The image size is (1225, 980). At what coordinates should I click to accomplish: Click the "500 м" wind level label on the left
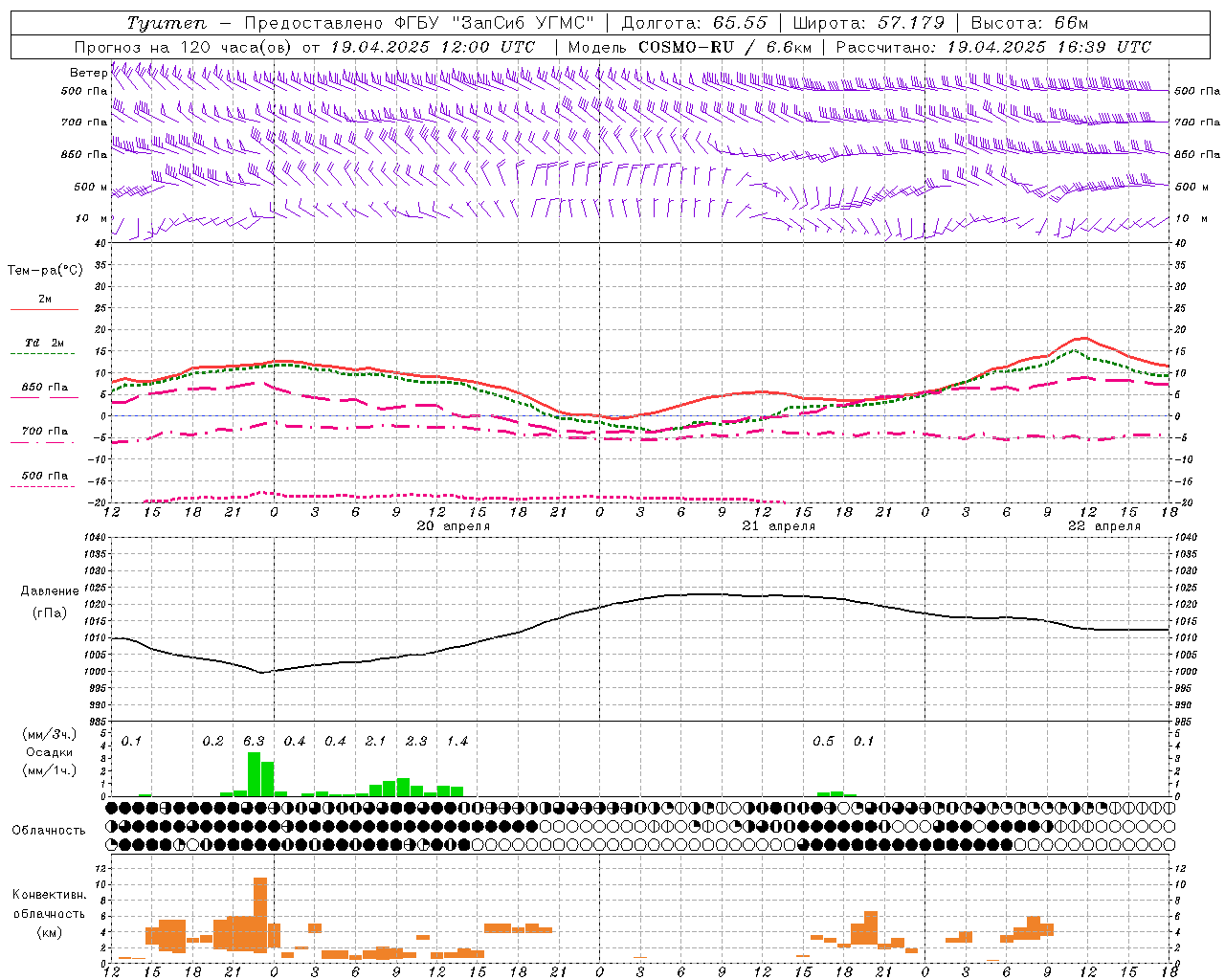pyautogui.click(x=91, y=187)
